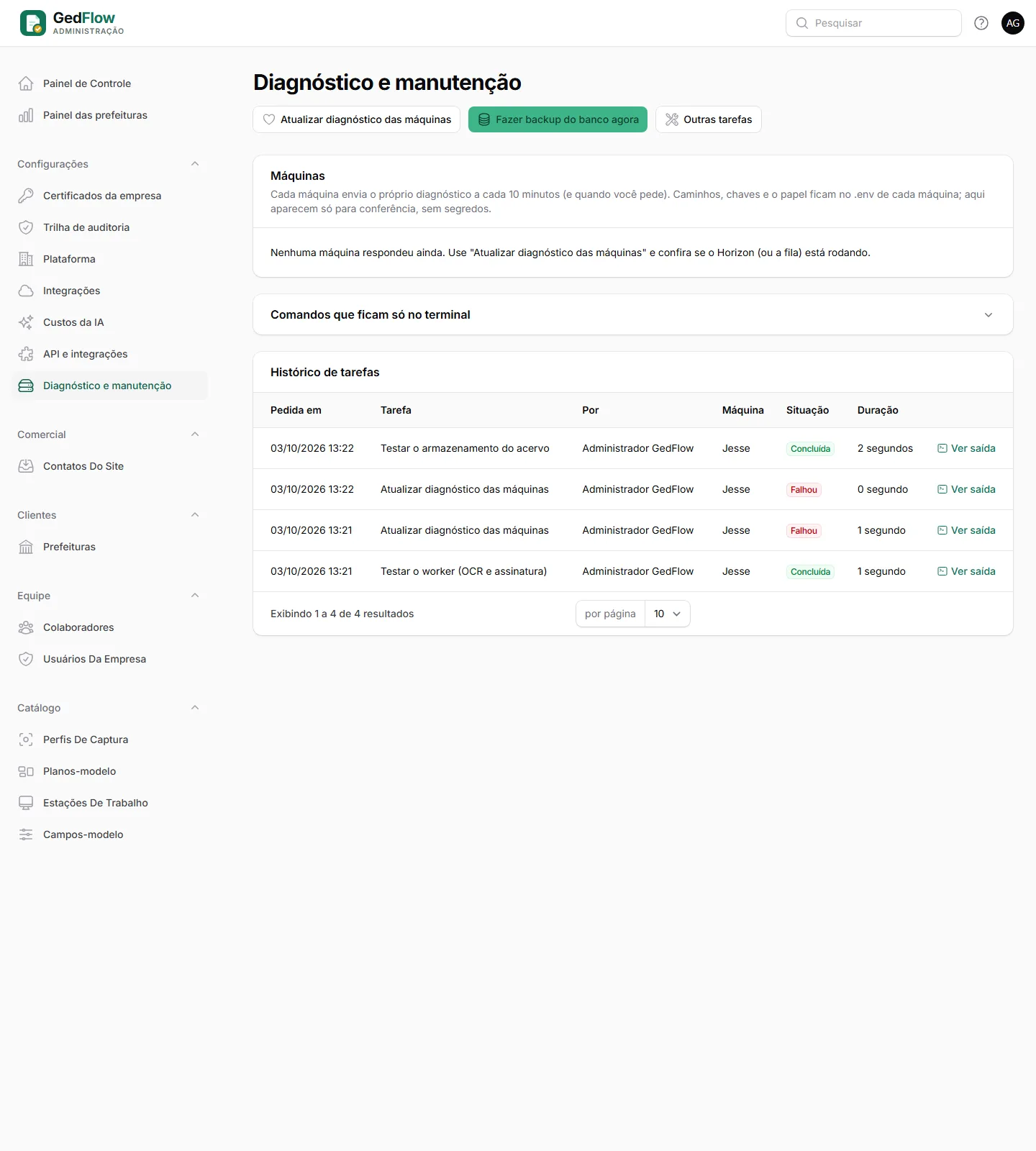Collapse the Clientes sidebar group
The image size is (1036, 1151).
point(195,515)
